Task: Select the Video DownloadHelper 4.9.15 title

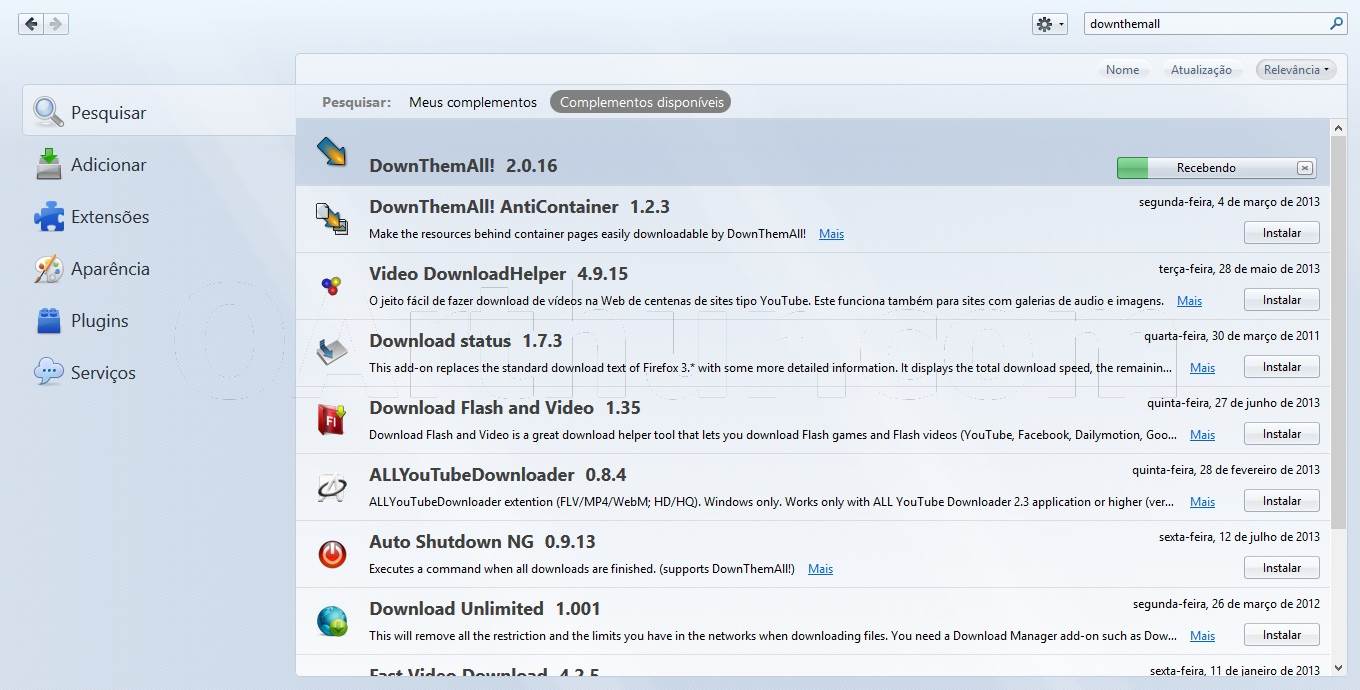Action: (498, 274)
